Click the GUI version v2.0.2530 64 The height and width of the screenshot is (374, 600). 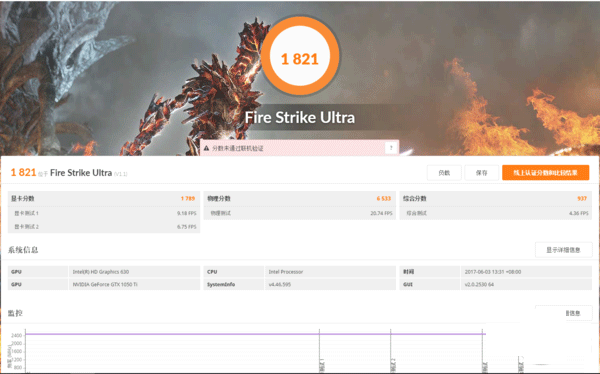click(479, 284)
